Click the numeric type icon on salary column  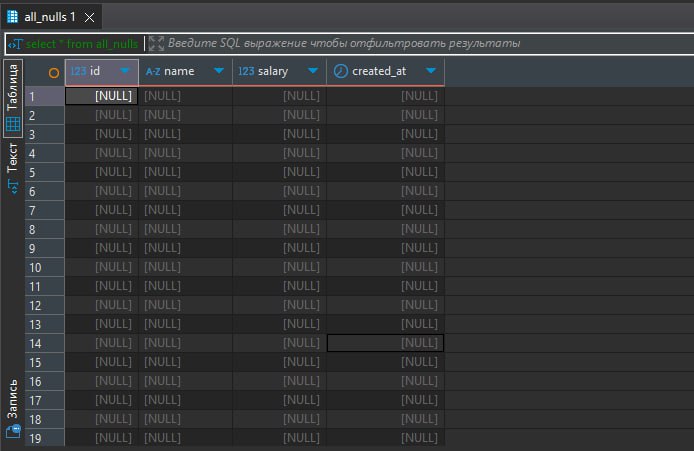click(x=246, y=71)
